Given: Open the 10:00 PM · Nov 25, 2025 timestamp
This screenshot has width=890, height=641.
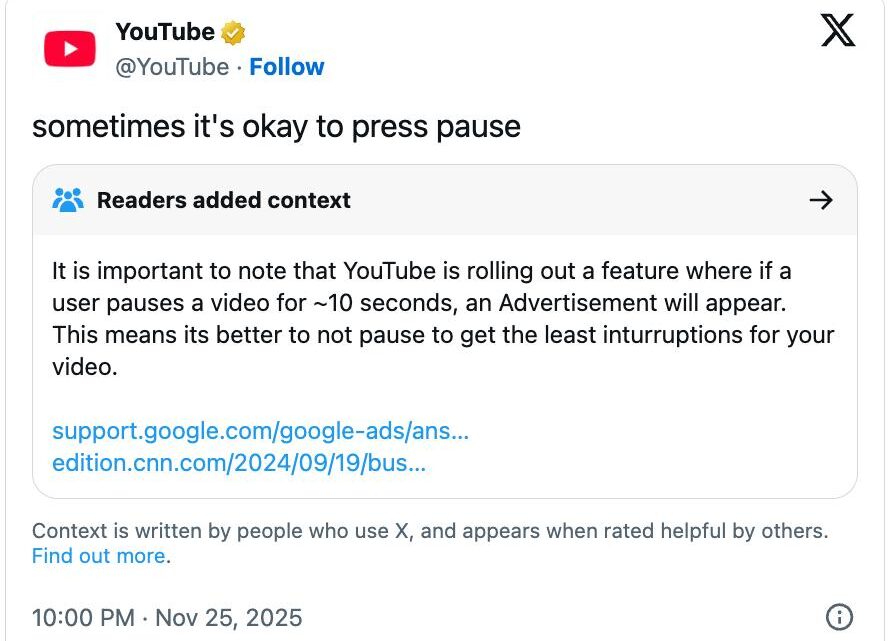Looking at the screenshot, I should [167, 617].
